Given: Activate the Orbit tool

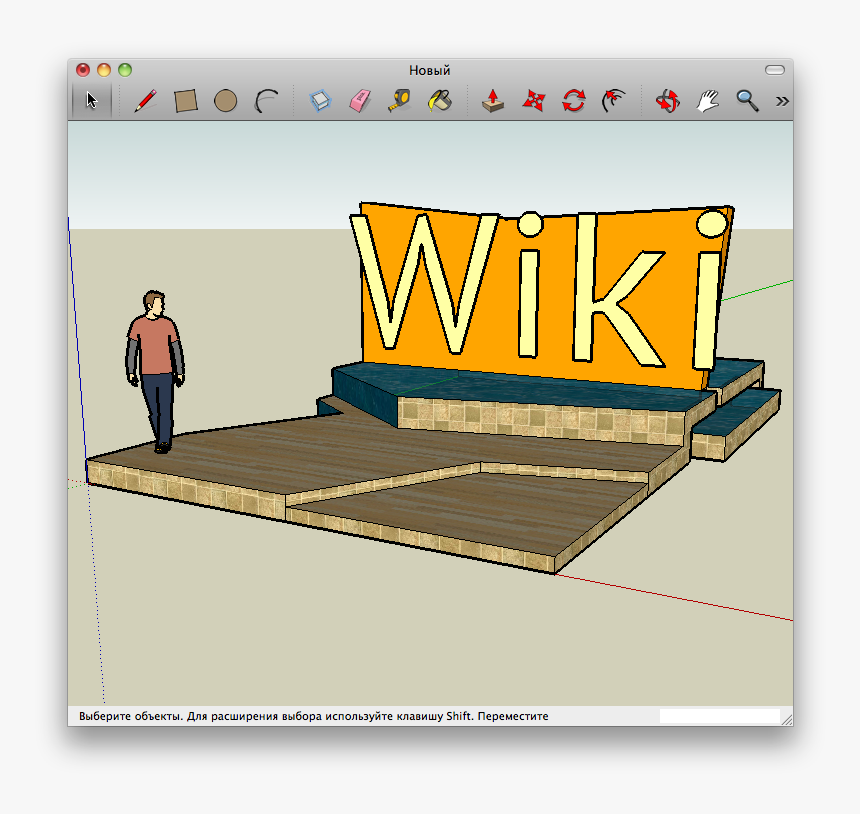Looking at the screenshot, I should 668,100.
